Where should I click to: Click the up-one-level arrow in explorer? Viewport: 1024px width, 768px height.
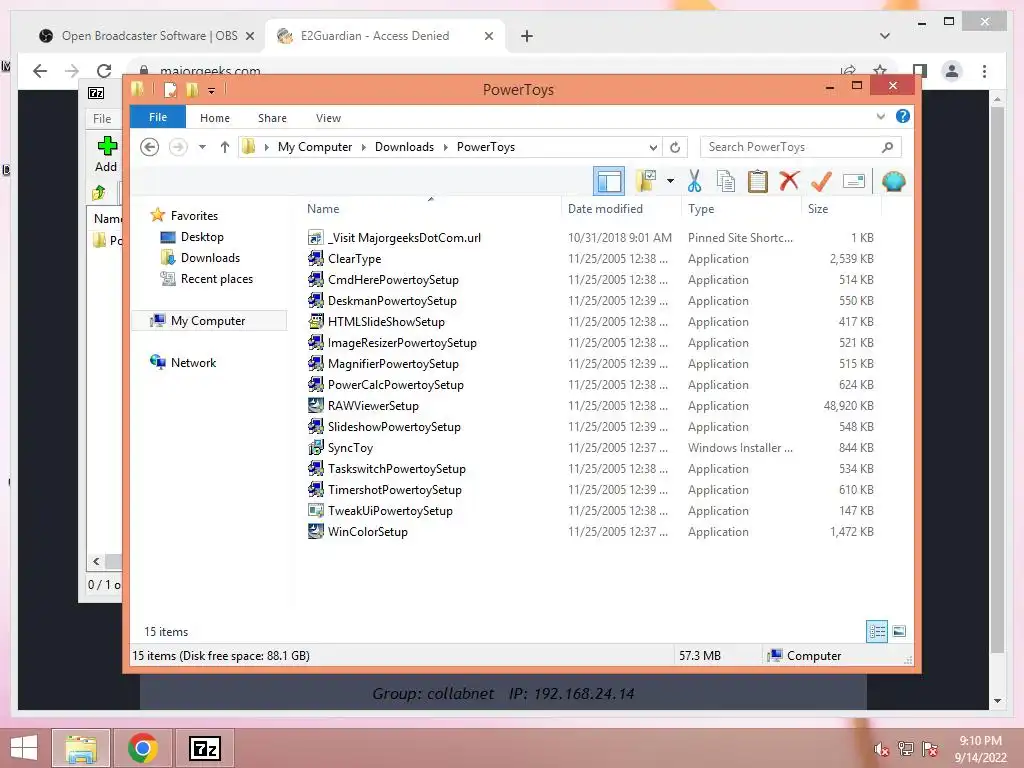(x=225, y=147)
